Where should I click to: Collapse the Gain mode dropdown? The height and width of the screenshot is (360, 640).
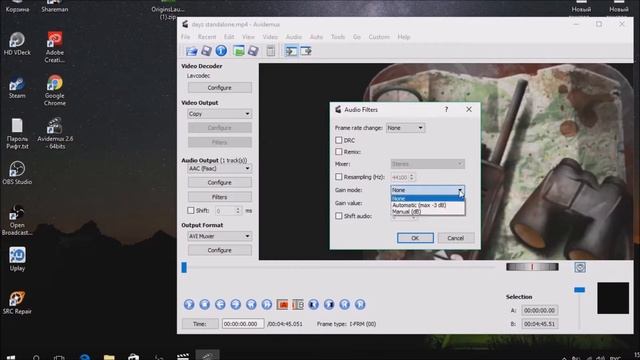click(427, 190)
